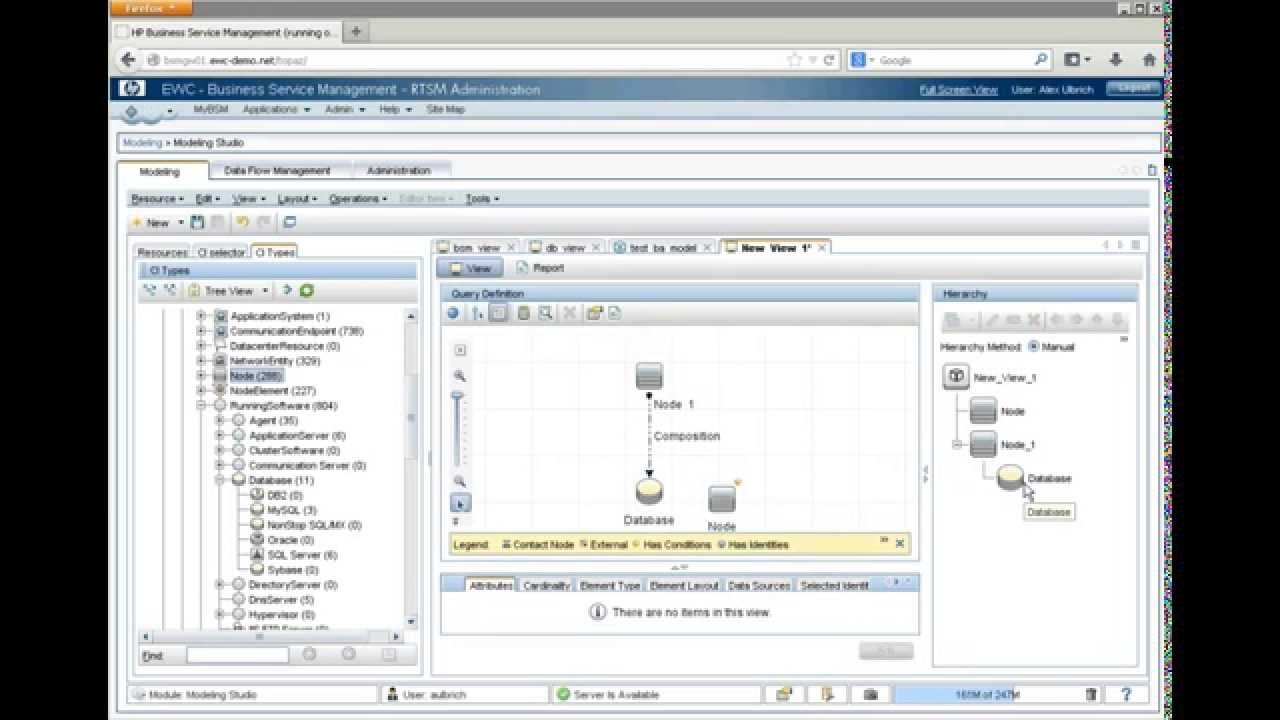The image size is (1280, 720).
Task: Click the Full Screen View link
Action: click(958, 90)
